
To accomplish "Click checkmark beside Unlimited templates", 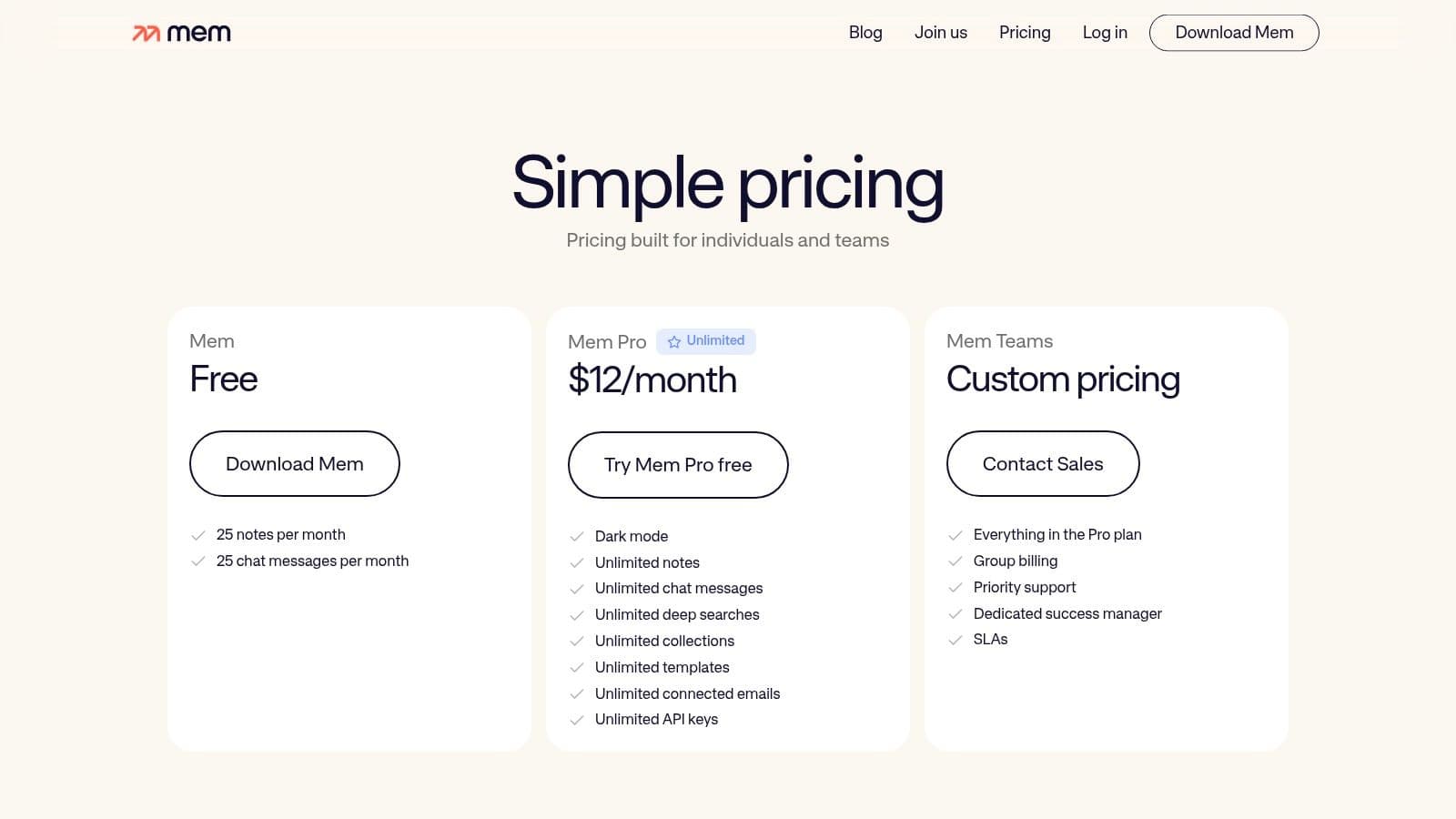I will tap(576, 668).
